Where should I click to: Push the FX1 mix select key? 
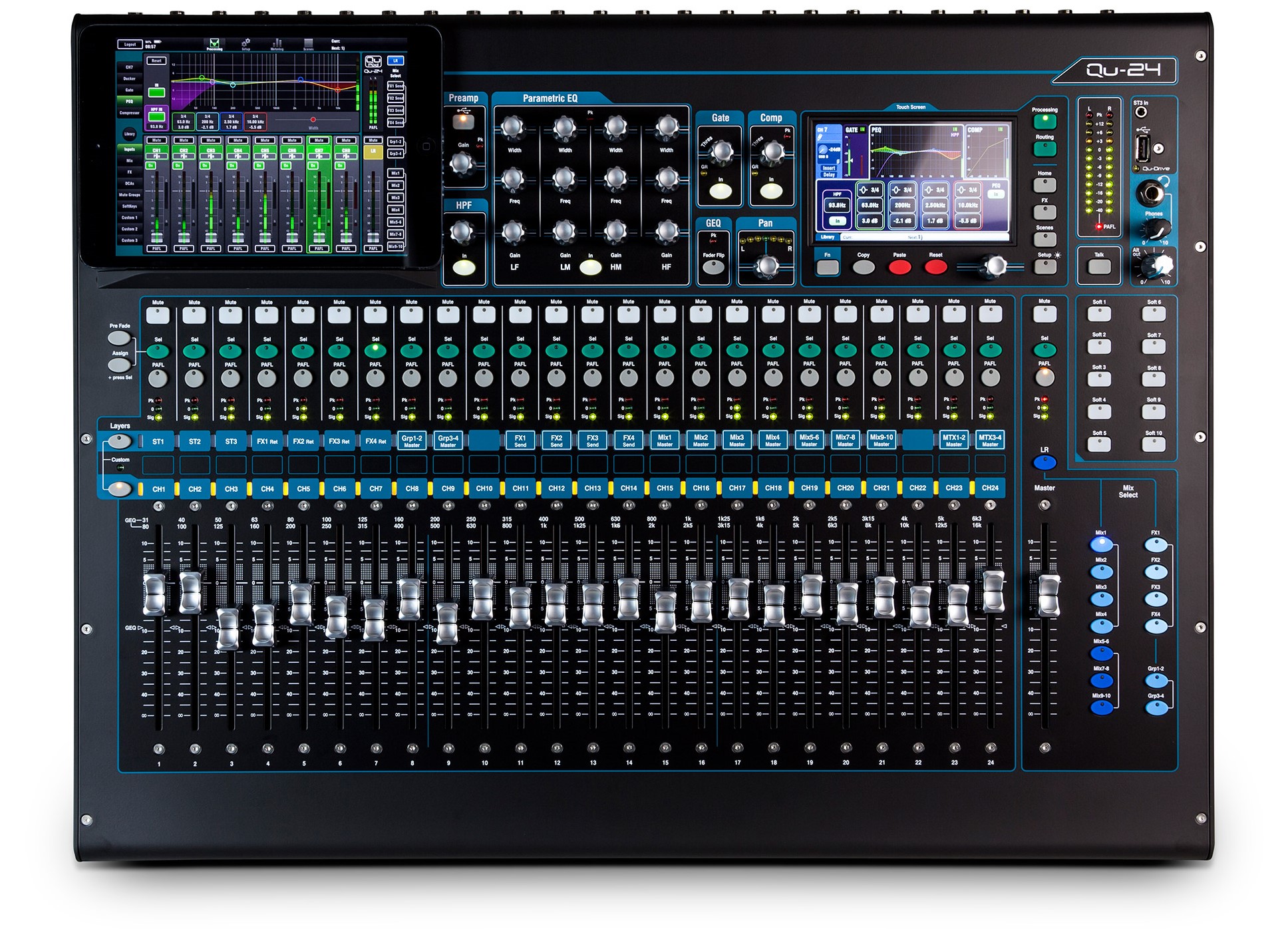coord(1156,544)
